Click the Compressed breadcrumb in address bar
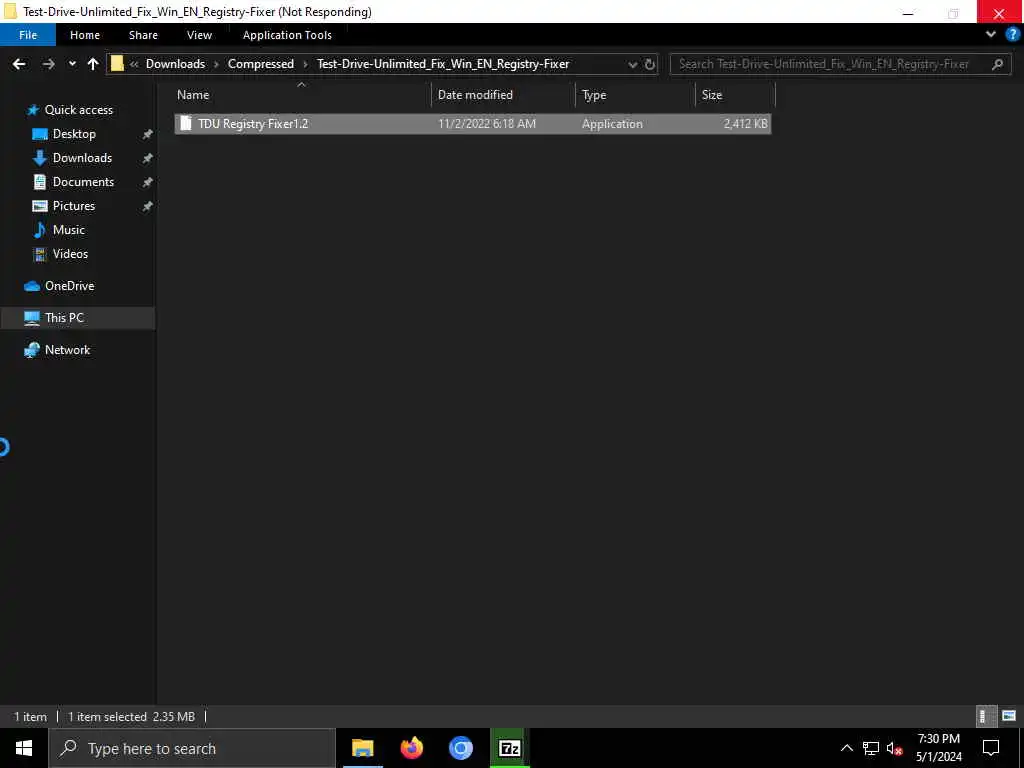Screen dimensions: 1024x768 (261, 64)
